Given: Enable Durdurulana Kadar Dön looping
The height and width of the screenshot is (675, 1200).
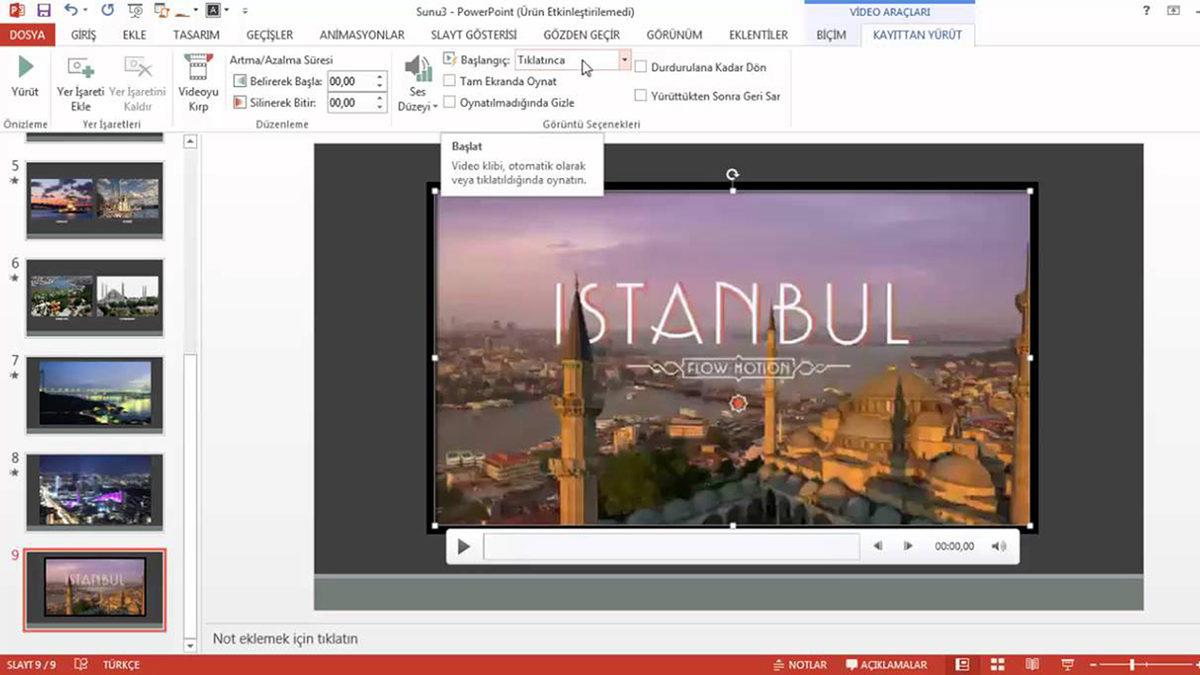Looking at the screenshot, I should click(x=641, y=67).
